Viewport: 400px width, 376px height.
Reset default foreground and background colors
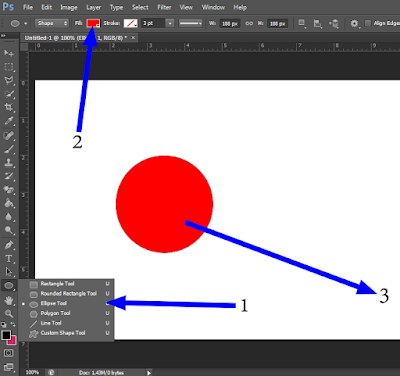pos(4,324)
